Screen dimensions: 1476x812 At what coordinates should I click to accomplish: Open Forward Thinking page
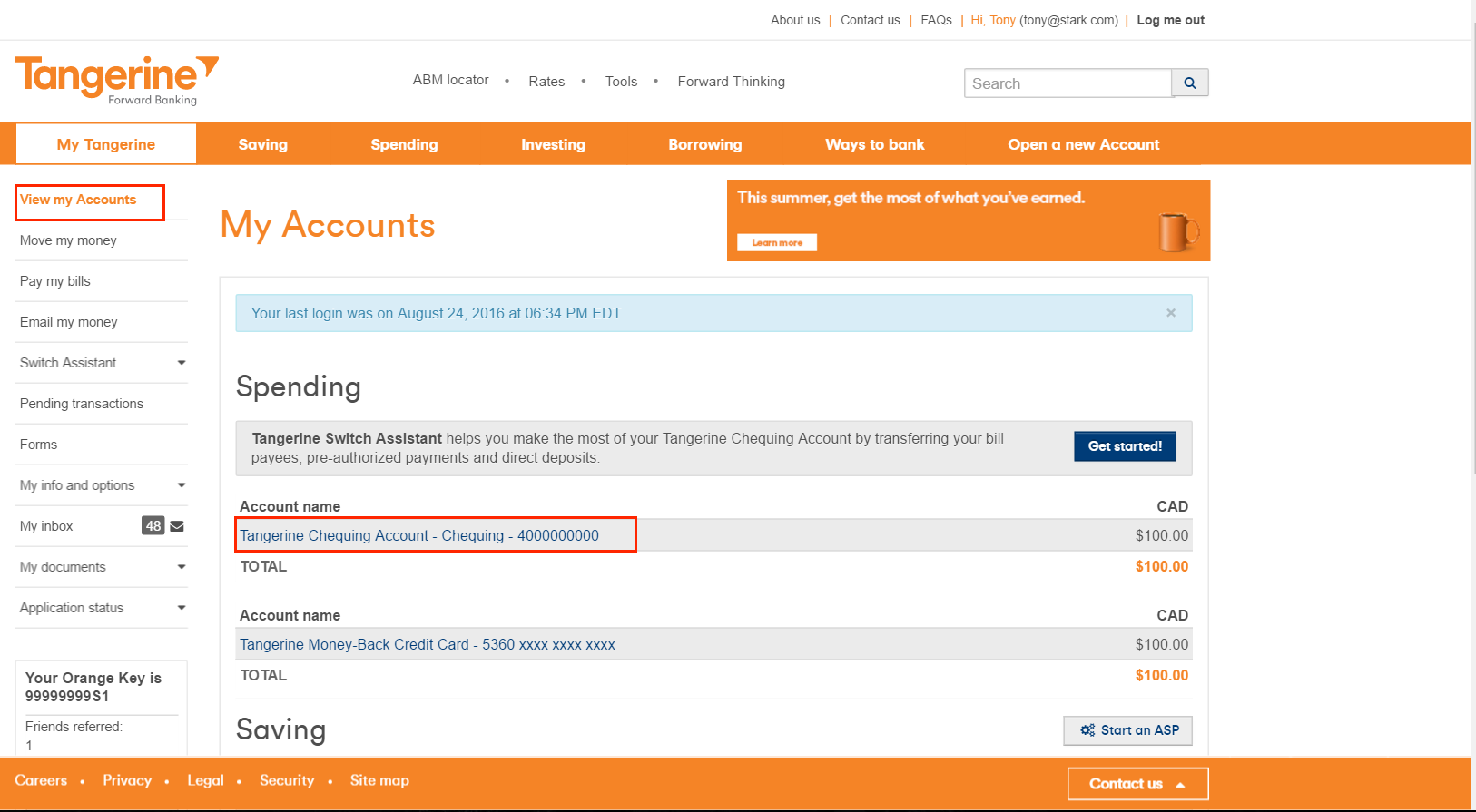tap(732, 82)
